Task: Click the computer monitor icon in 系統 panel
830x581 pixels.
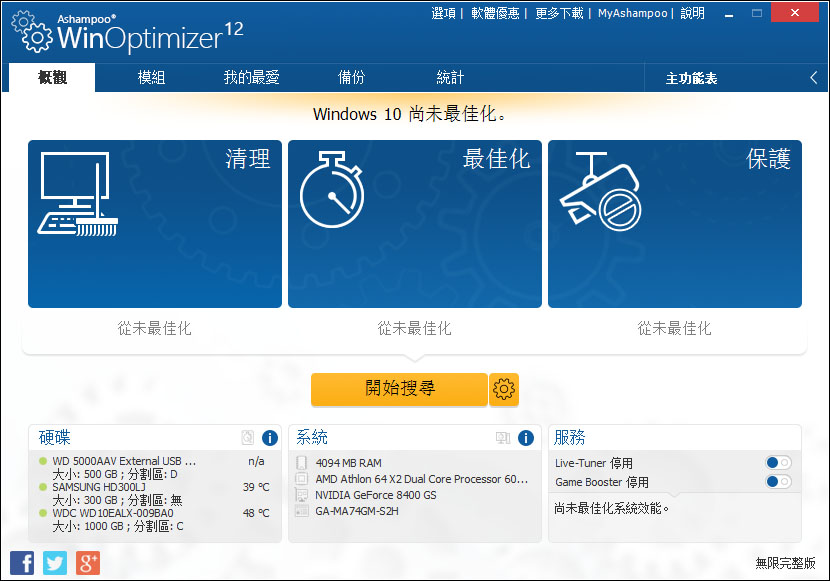Action: pos(502,438)
